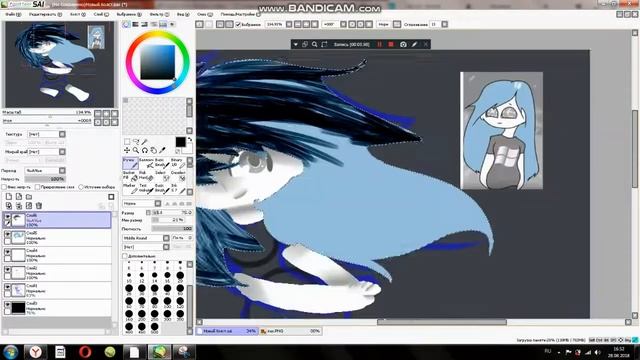Create a new raster layer
Viewport: 640px width, 360px height.
point(9,197)
